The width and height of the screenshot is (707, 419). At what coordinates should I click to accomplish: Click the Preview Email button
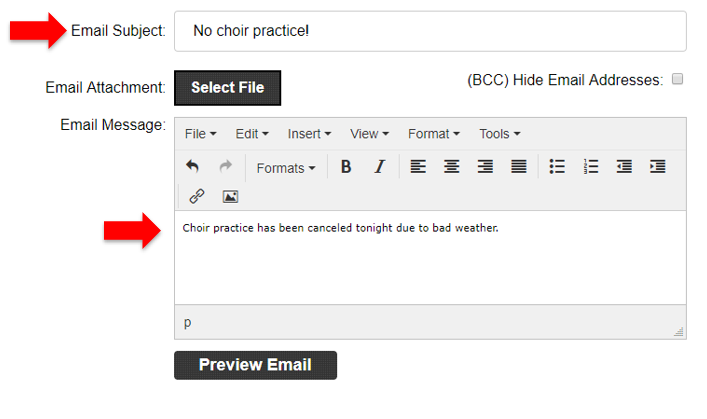click(x=255, y=365)
